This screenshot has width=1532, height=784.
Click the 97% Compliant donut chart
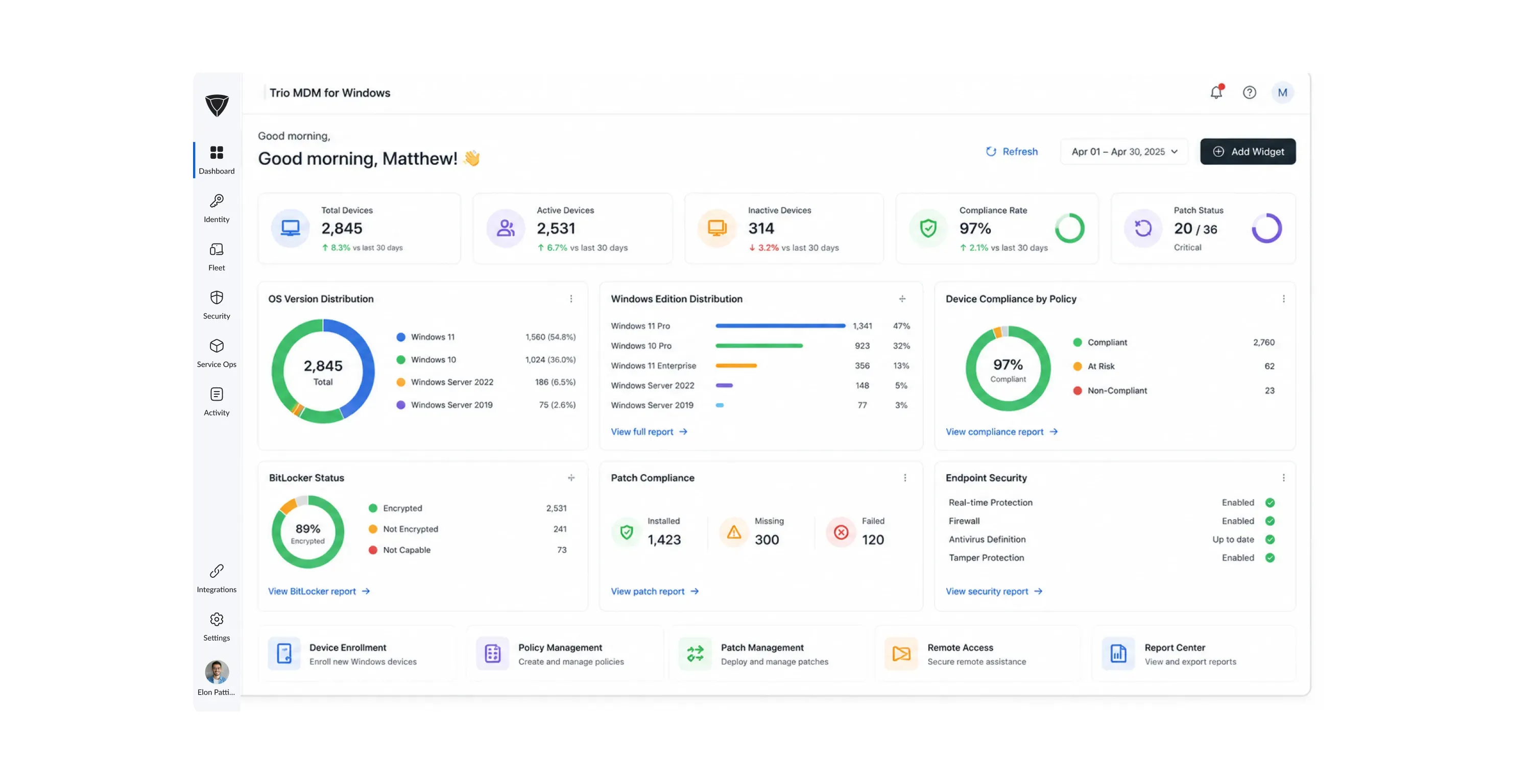(x=1008, y=369)
